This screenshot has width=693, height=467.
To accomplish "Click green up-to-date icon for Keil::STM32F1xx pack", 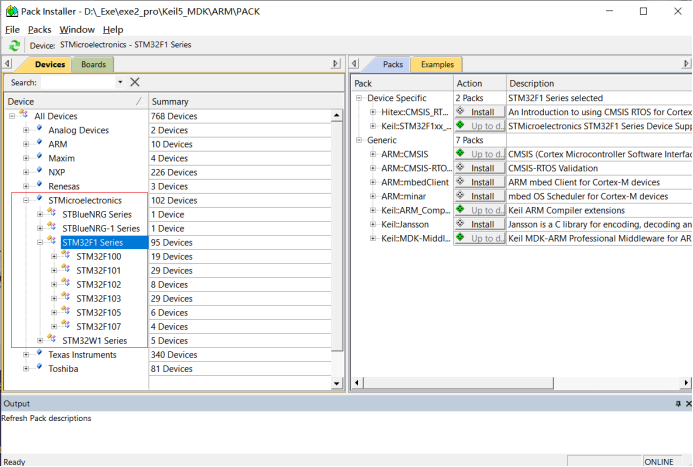I will [461, 125].
